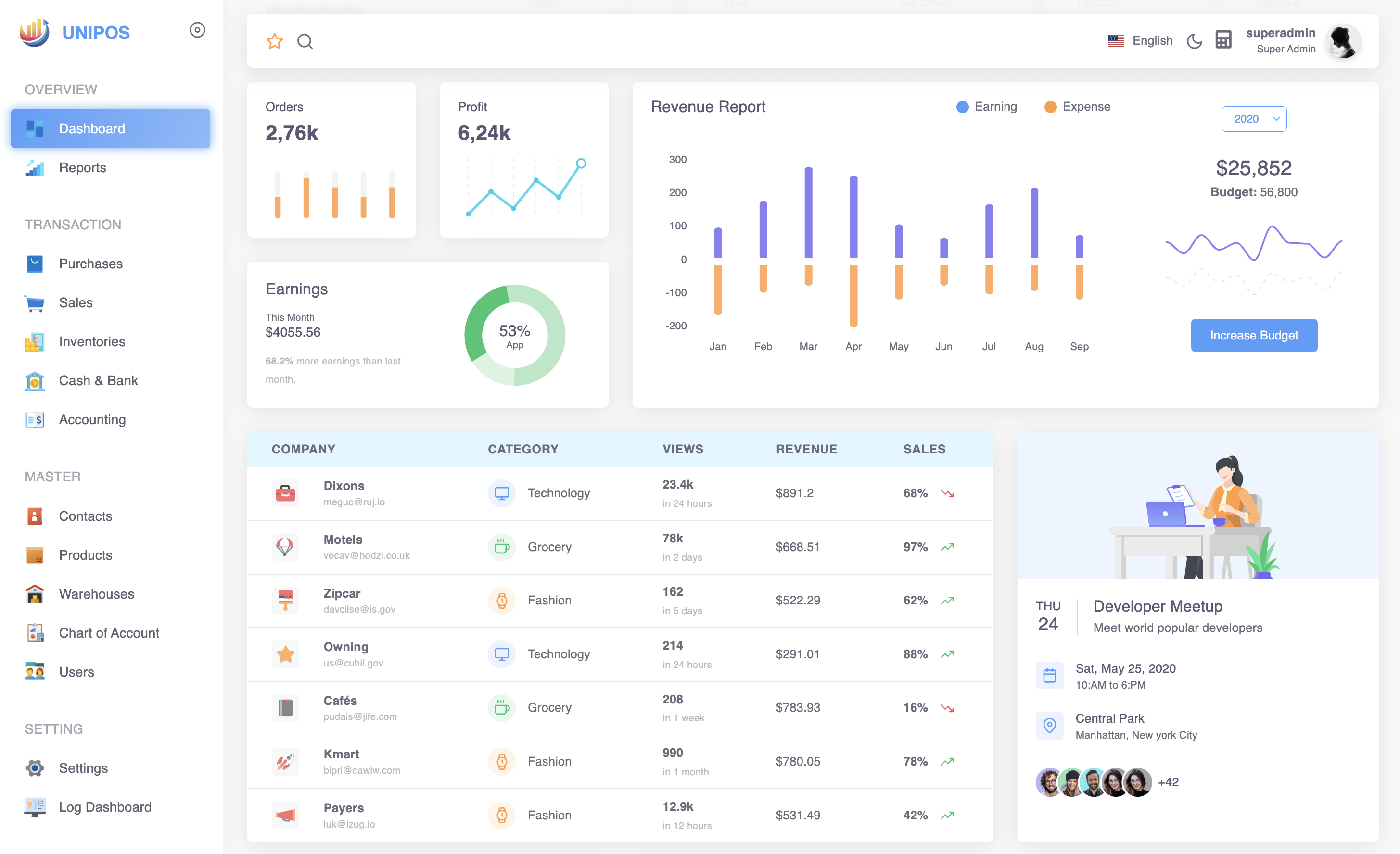Toggle Expense series in chart legend

pos(1077,107)
